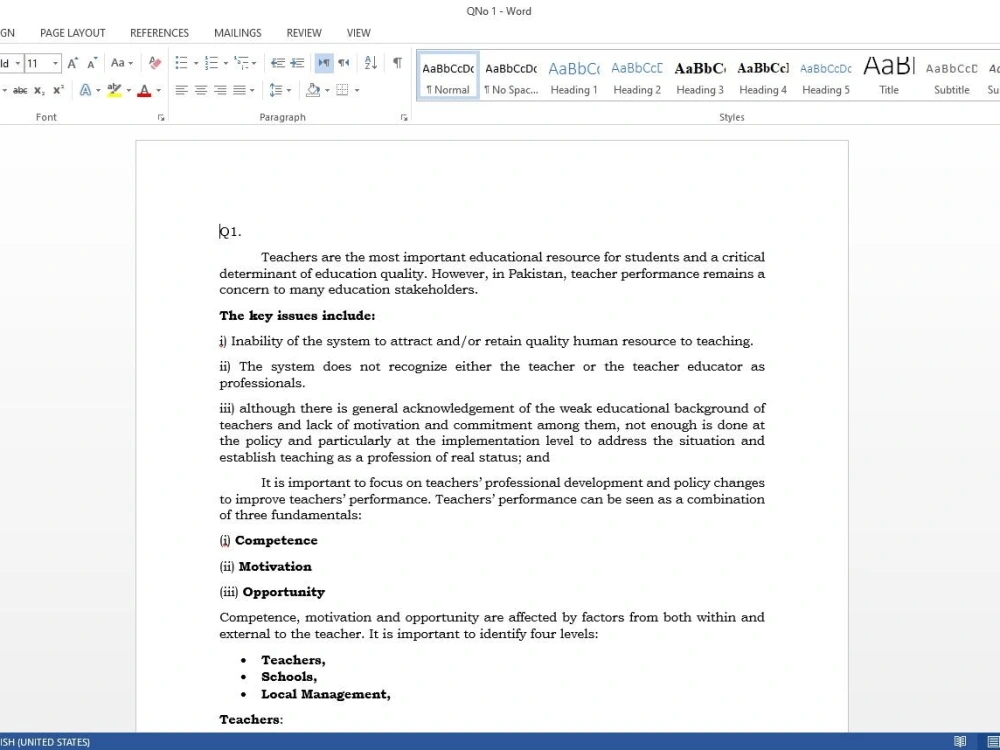Increase font size with Grow Font

73,63
